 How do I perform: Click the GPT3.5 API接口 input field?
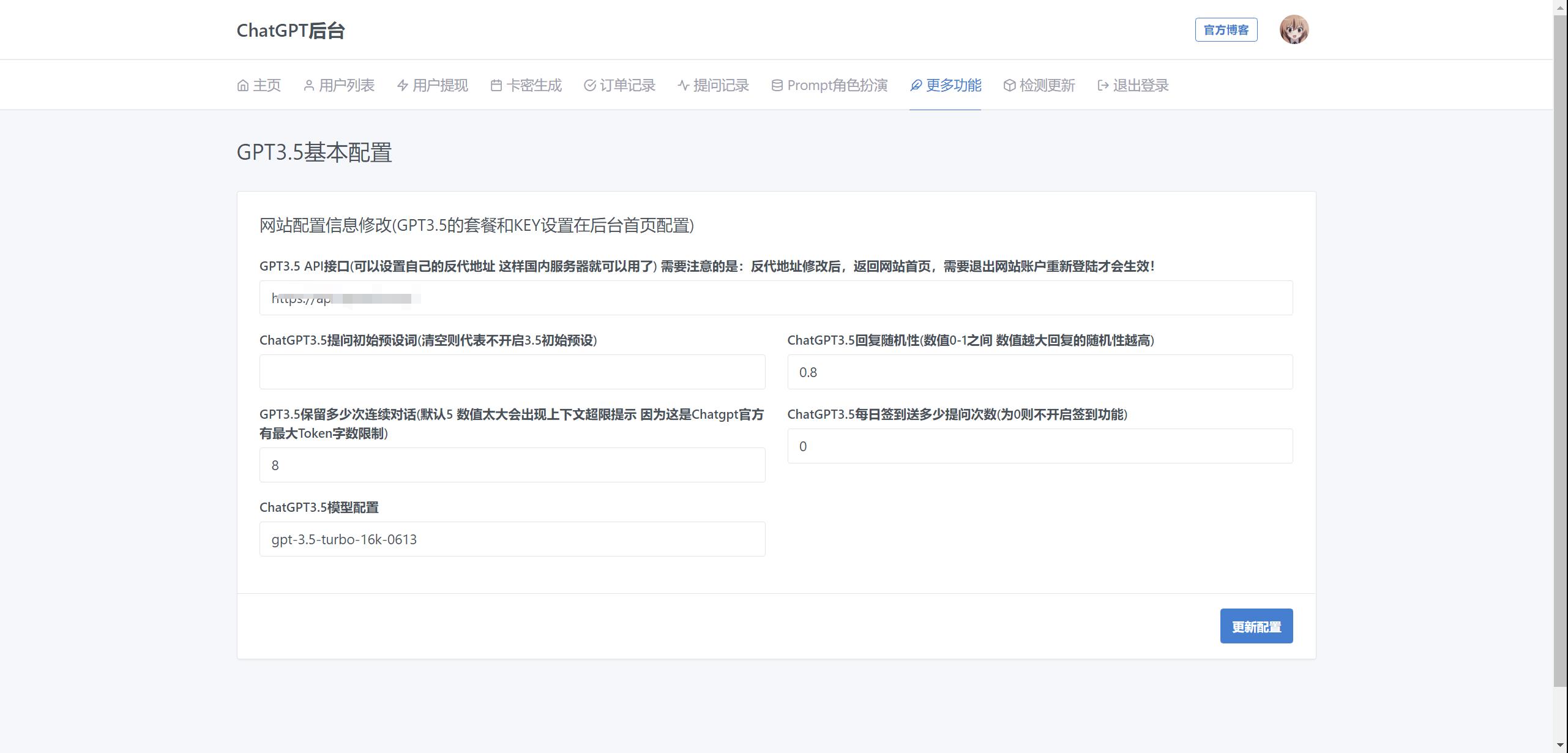click(776, 298)
